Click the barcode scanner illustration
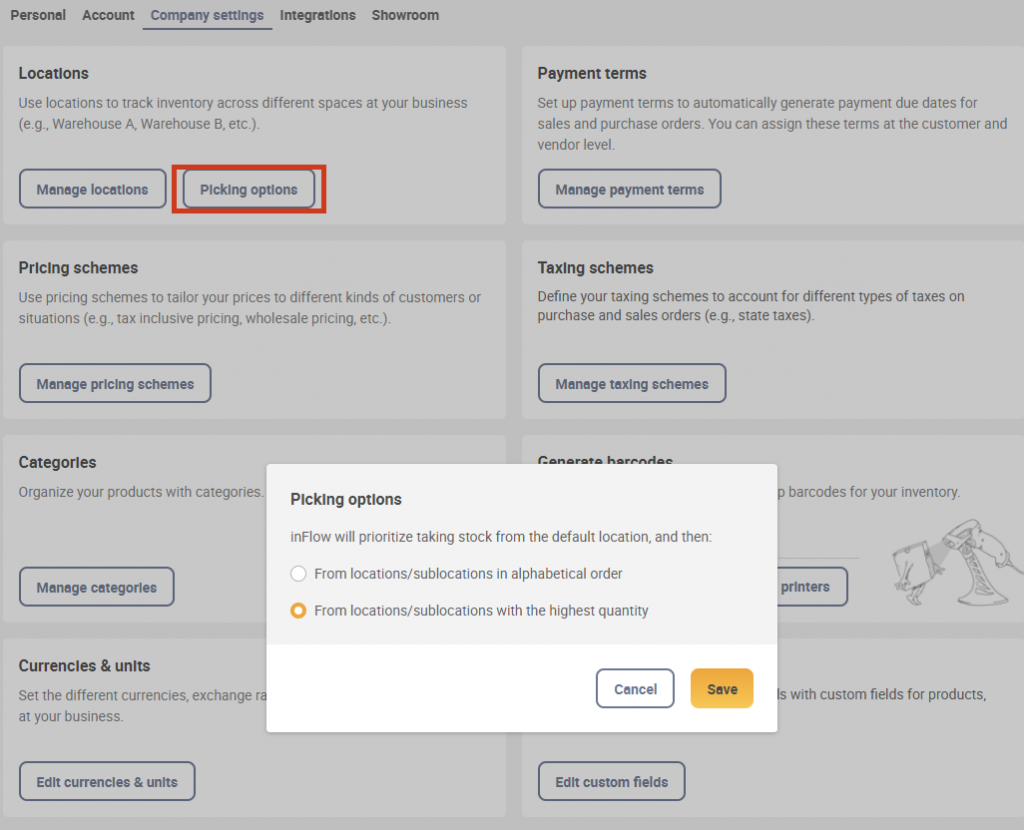1024x830 pixels. [957, 563]
